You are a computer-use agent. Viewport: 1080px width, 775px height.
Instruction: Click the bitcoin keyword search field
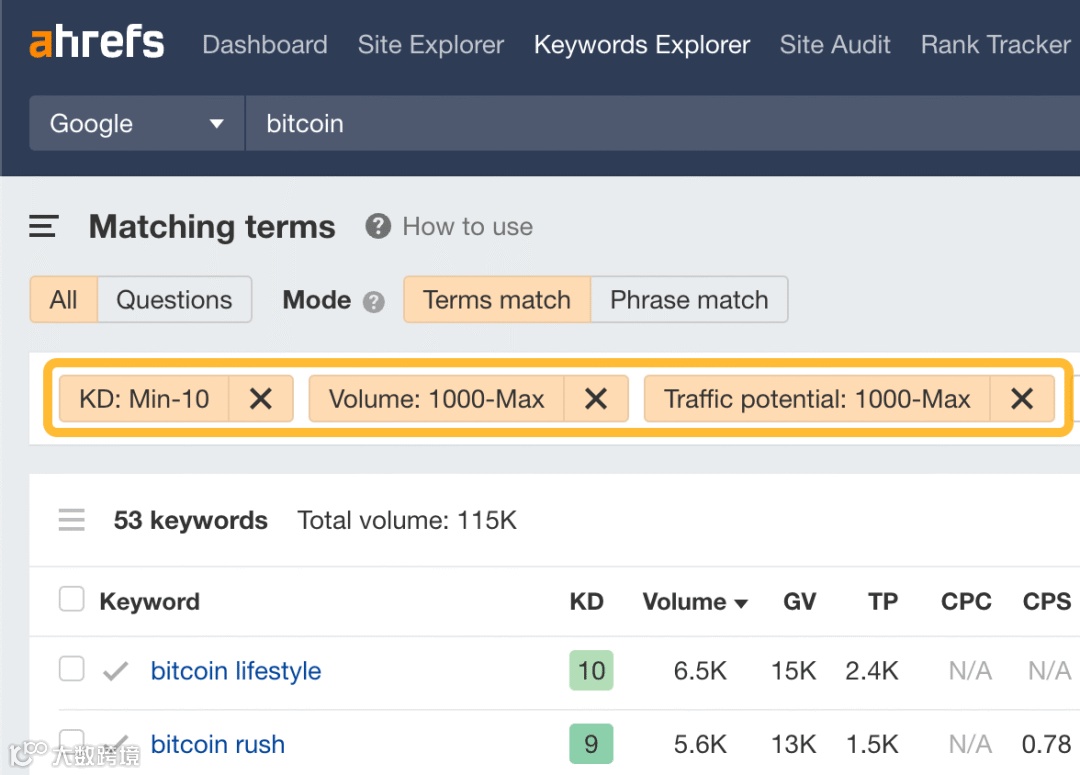650,124
